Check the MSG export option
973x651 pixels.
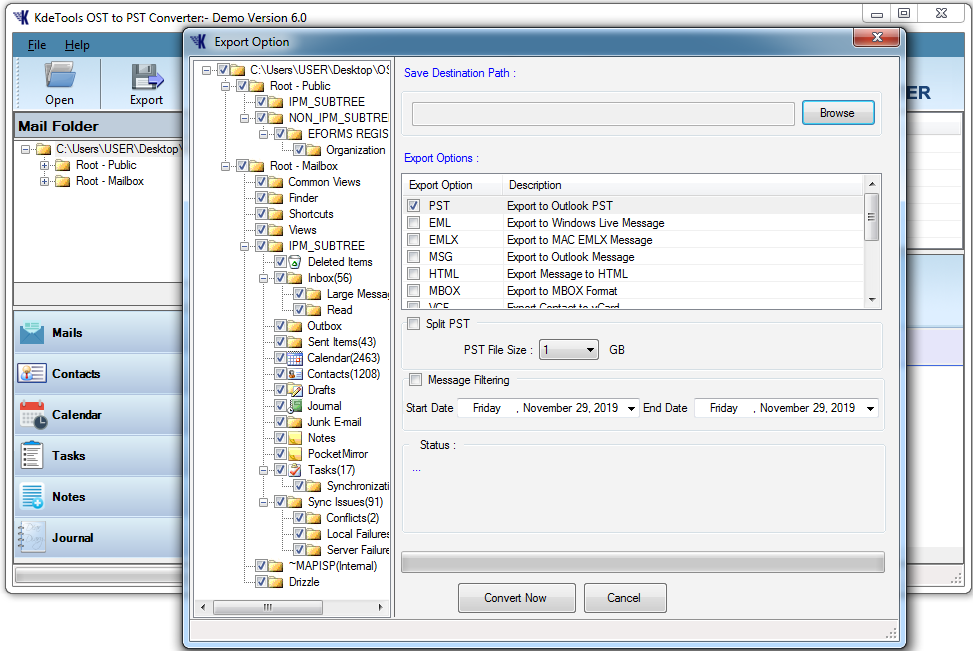[x=414, y=256]
